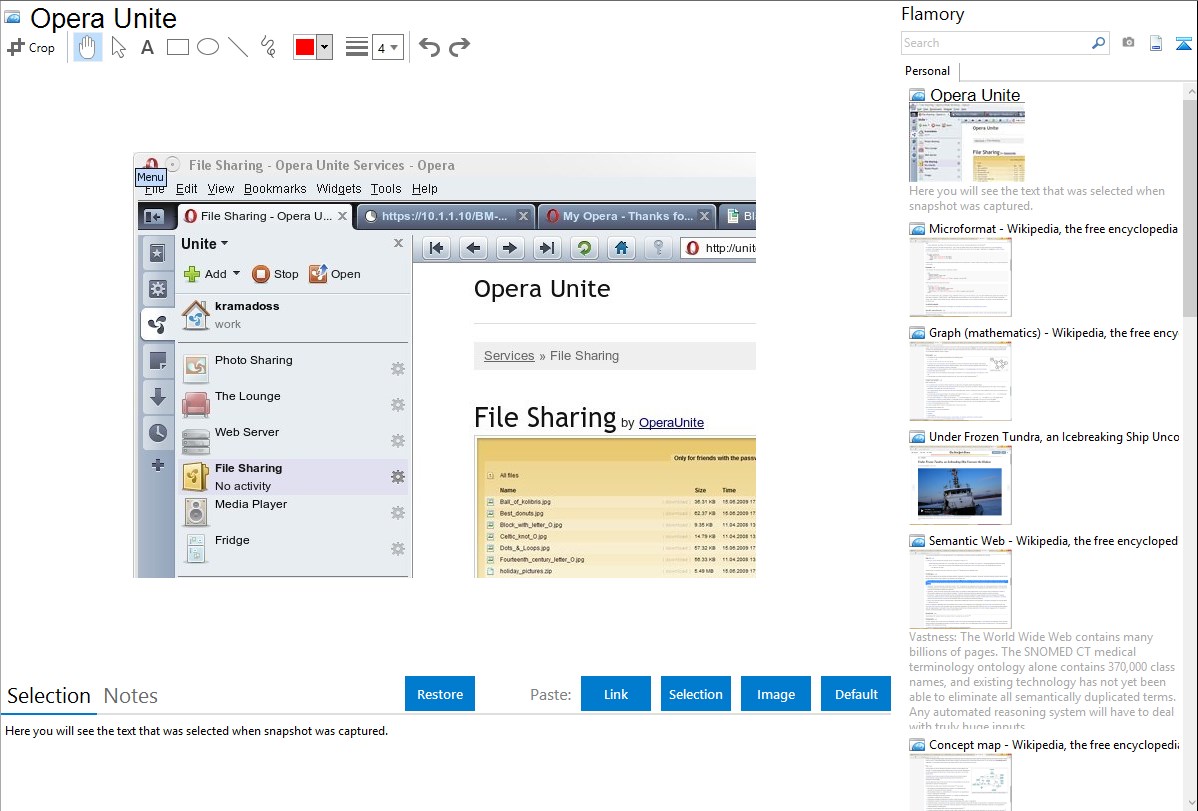The width and height of the screenshot is (1198, 811).
Task: Click Photo Sharing settings gear
Action: [398, 368]
